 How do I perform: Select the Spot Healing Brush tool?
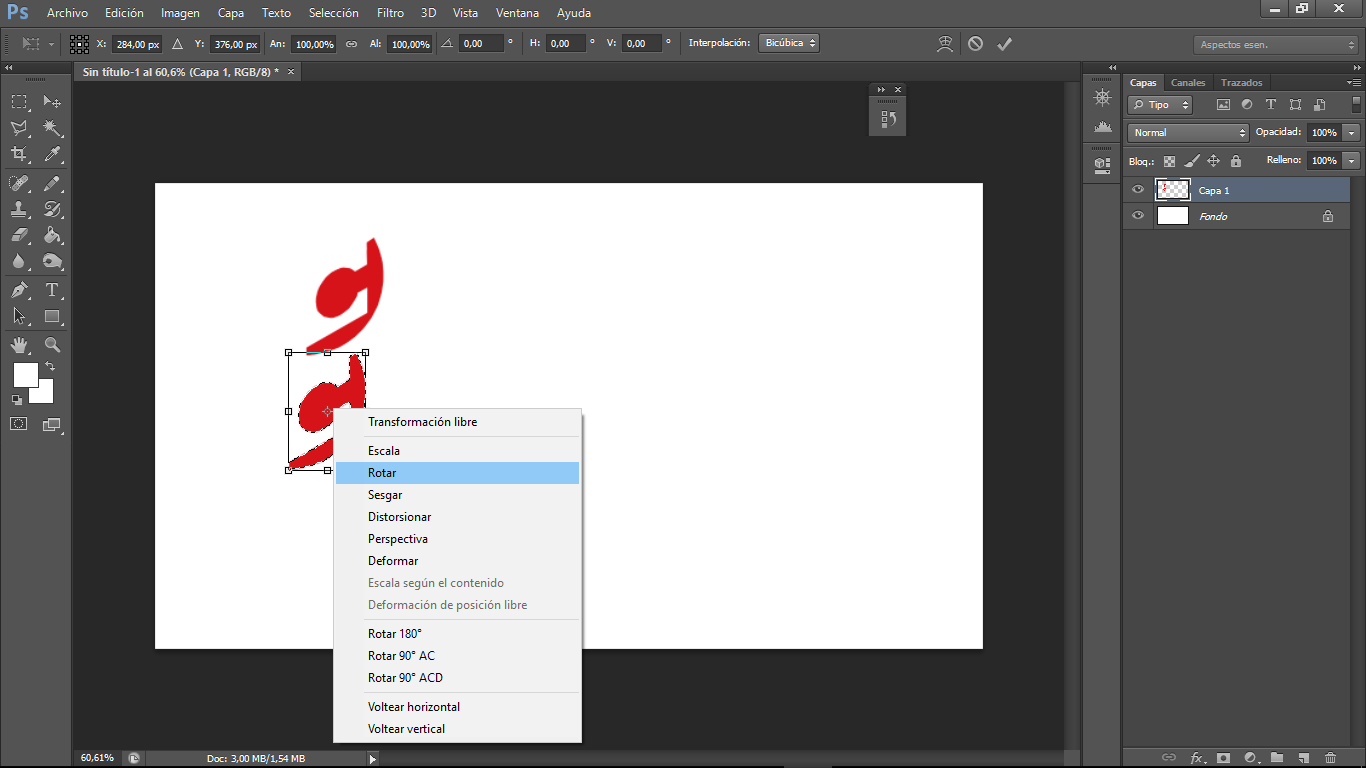[x=19, y=183]
